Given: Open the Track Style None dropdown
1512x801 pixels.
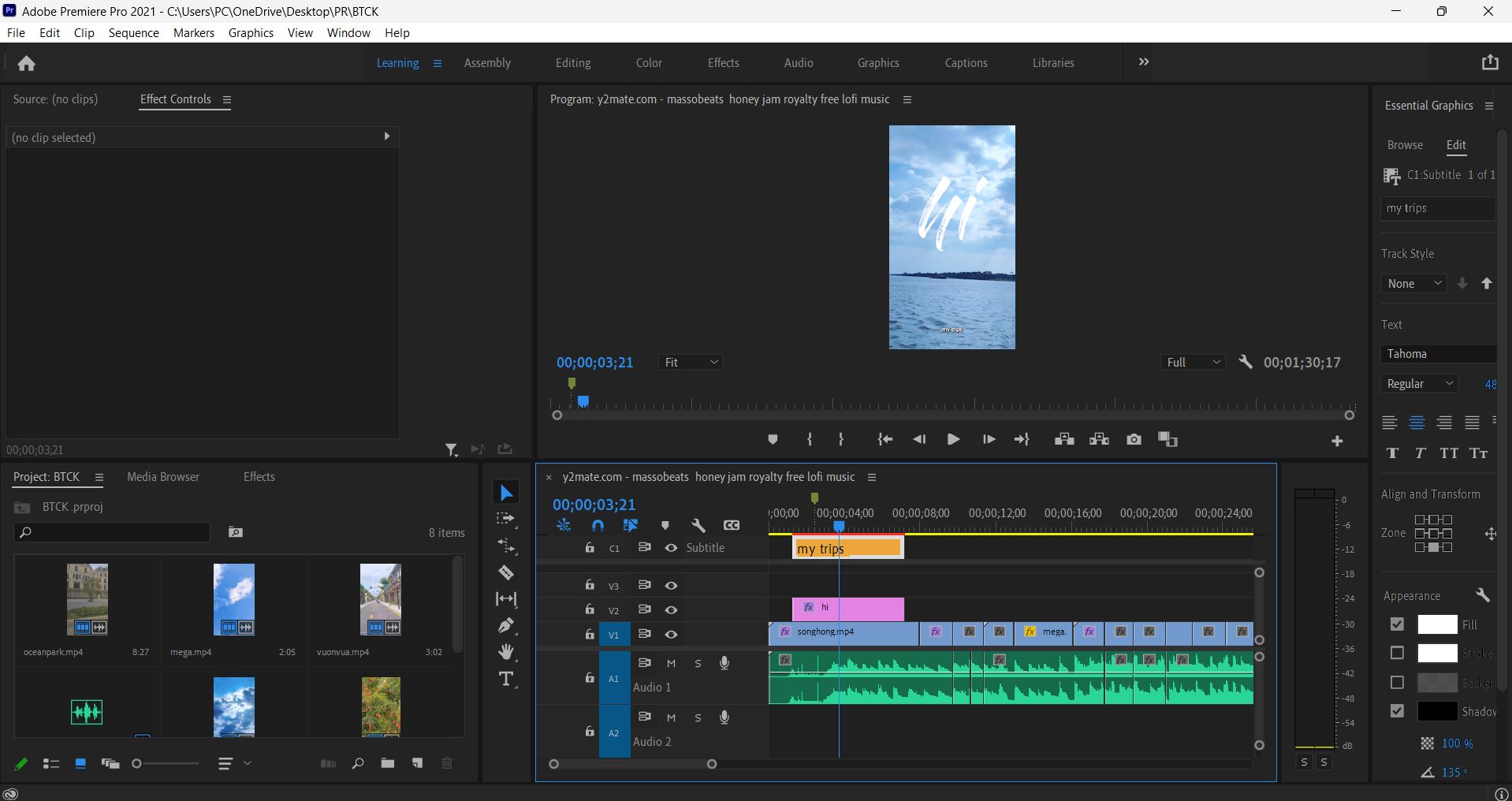Looking at the screenshot, I should coord(1413,284).
